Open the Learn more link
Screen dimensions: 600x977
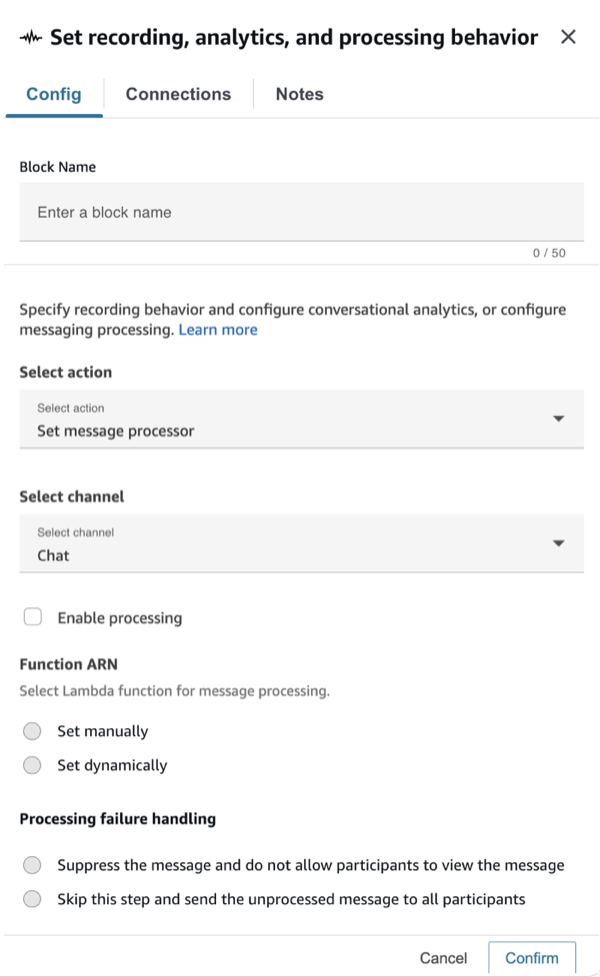click(x=218, y=330)
